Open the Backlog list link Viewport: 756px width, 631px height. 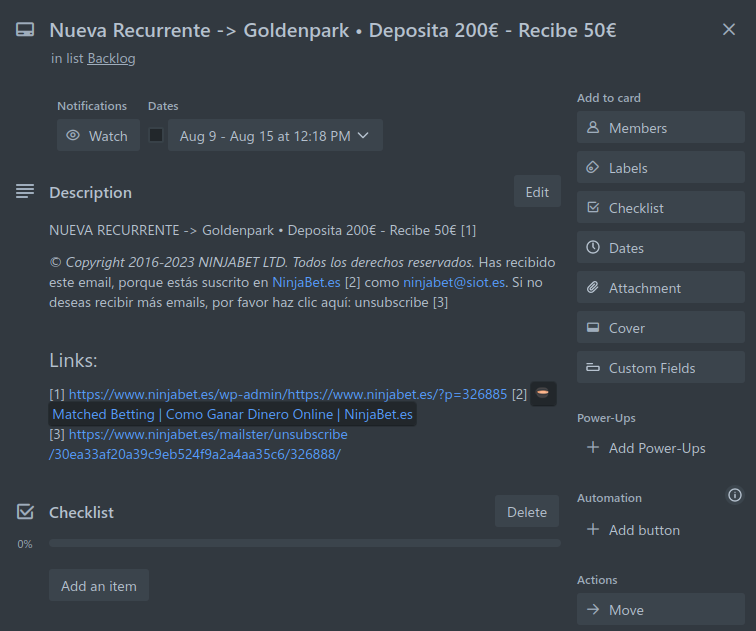tap(111, 58)
